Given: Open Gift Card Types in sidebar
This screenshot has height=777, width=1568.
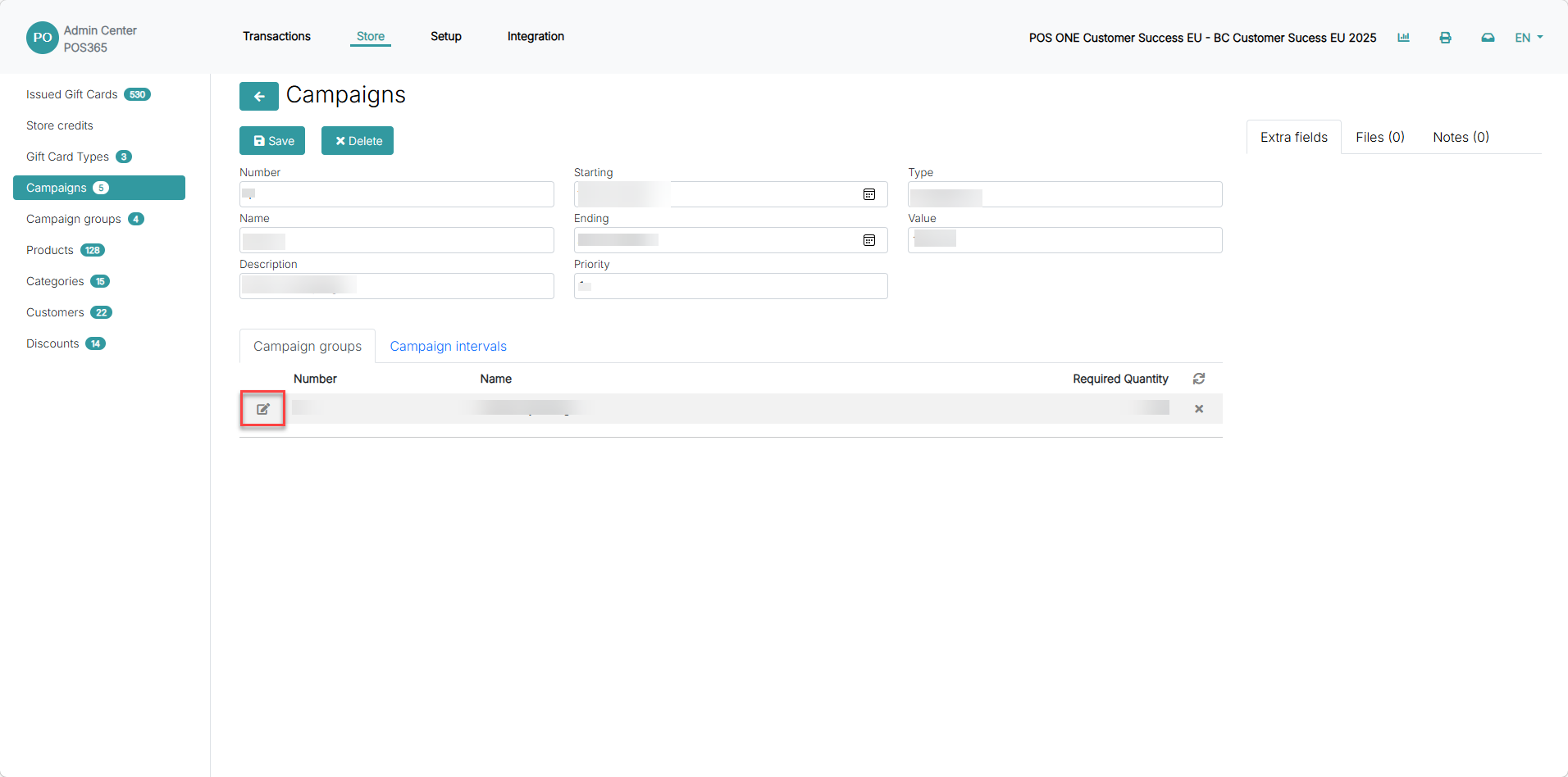Looking at the screenshot, I should pyautogui.click(x=79, y=157).
